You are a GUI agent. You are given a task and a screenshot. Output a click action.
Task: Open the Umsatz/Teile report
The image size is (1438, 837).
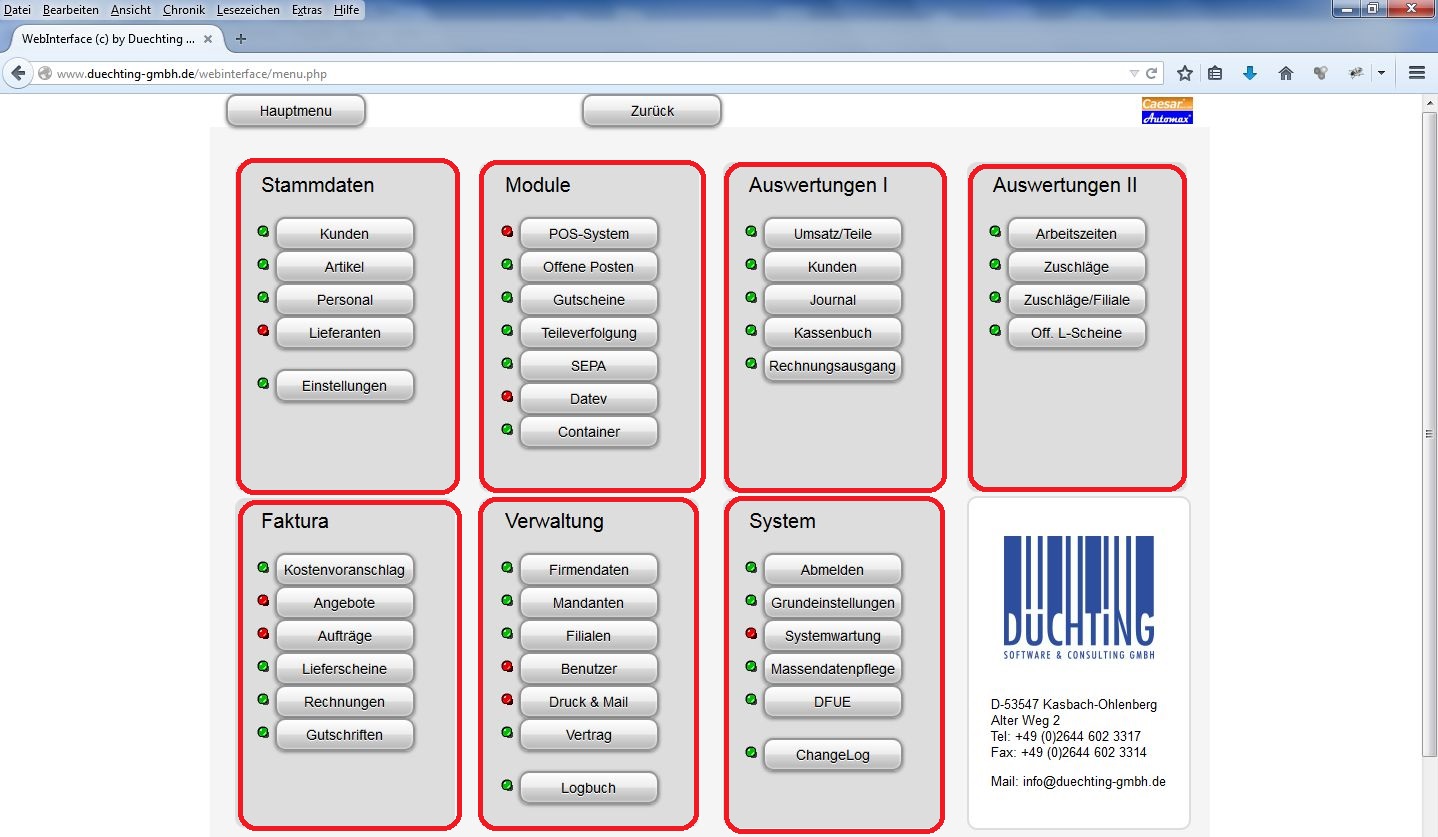833,234
